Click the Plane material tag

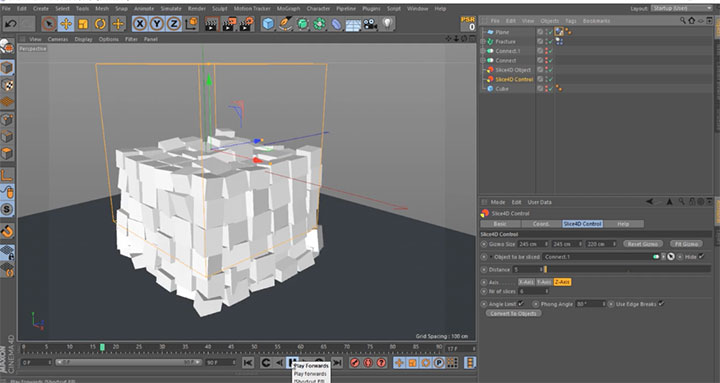click(x=559, y=32)
